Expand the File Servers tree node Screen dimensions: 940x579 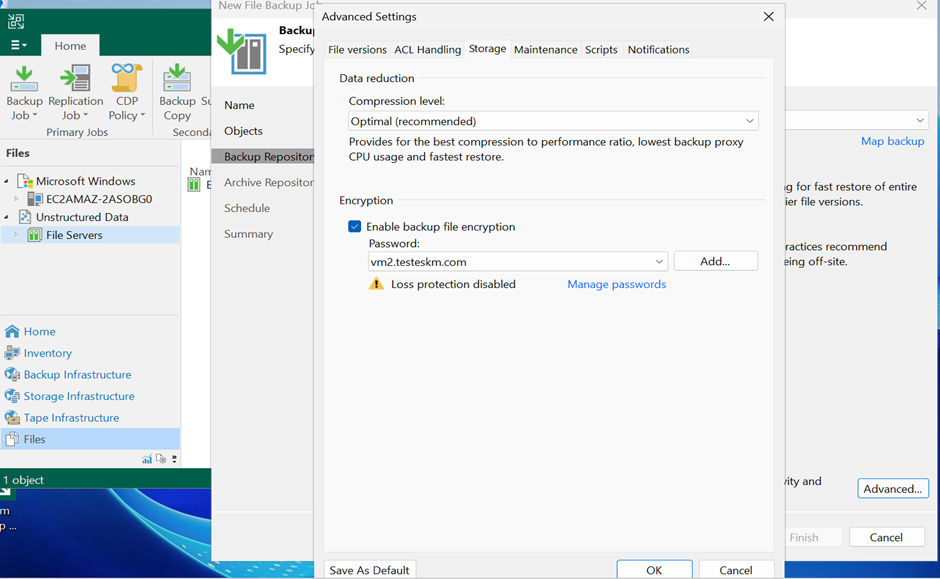point(16,235)
